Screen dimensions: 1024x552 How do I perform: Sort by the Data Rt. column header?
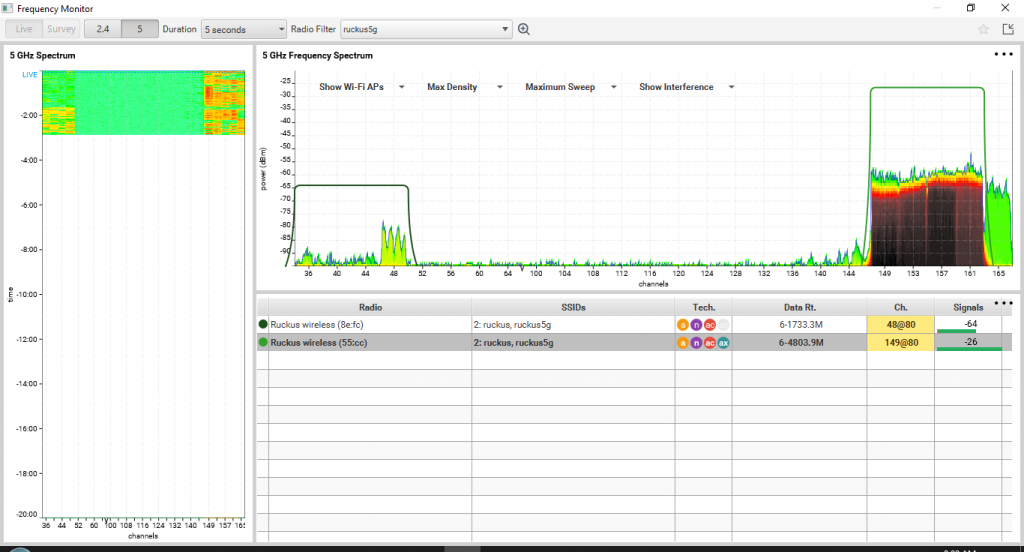[799, 307]
